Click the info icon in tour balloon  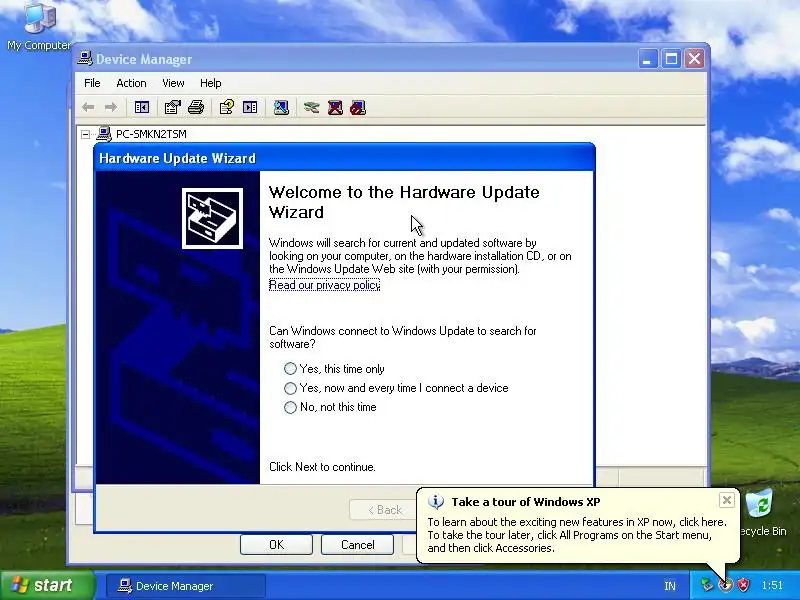(436, 502)
